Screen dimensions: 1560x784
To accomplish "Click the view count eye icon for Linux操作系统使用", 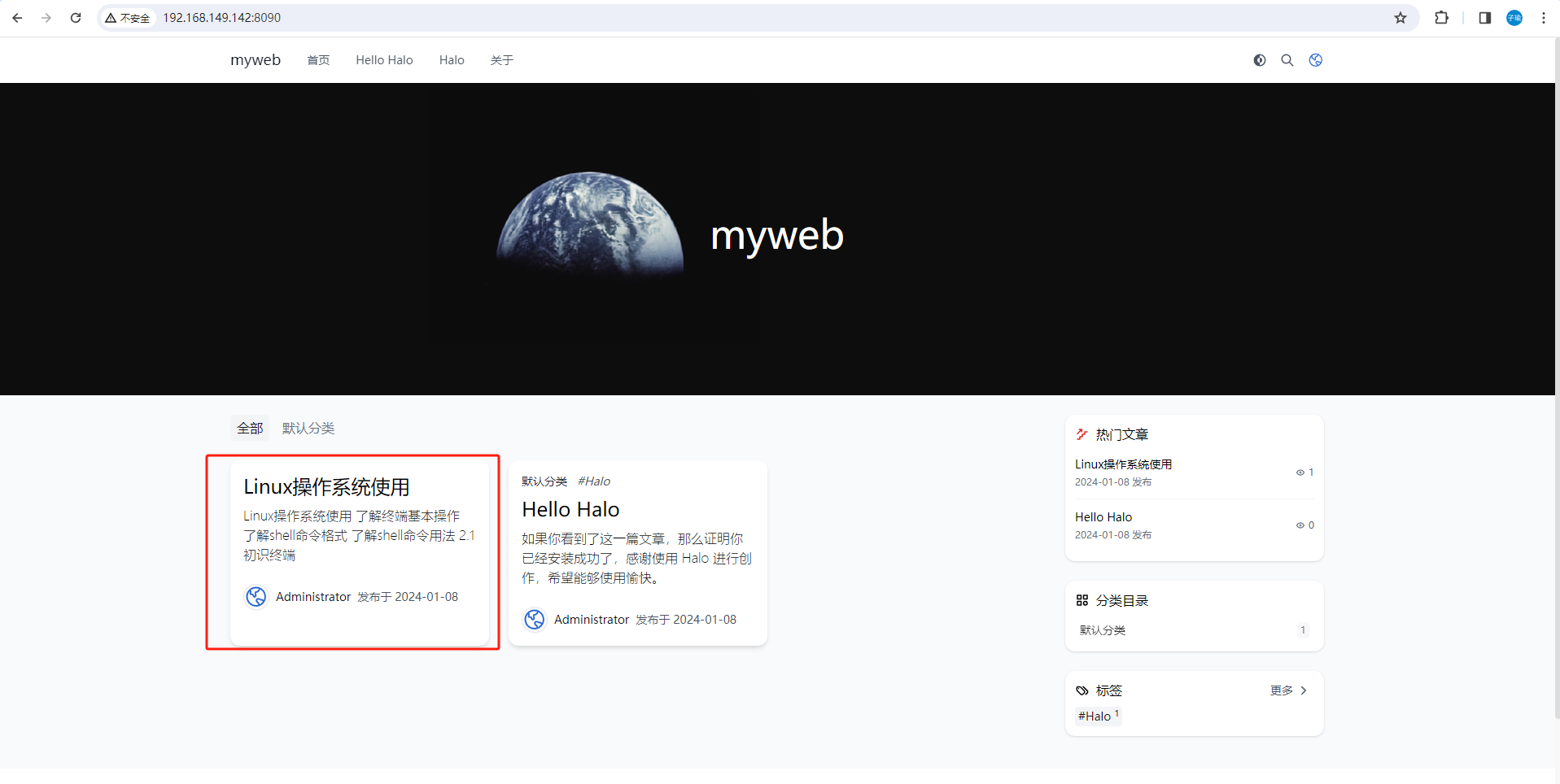I will click(1300, 472).
